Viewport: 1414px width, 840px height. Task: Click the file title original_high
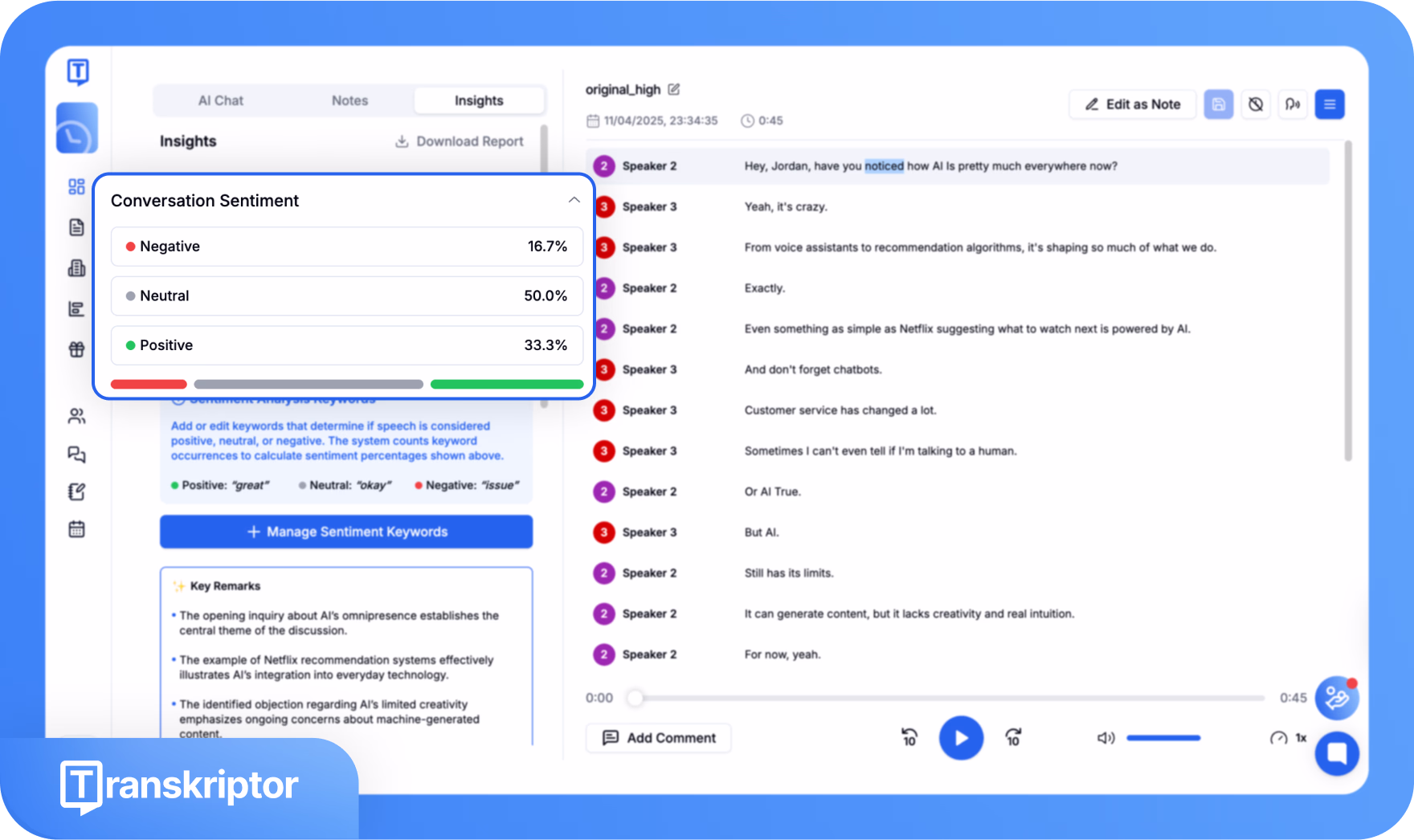tap(623, 89)
